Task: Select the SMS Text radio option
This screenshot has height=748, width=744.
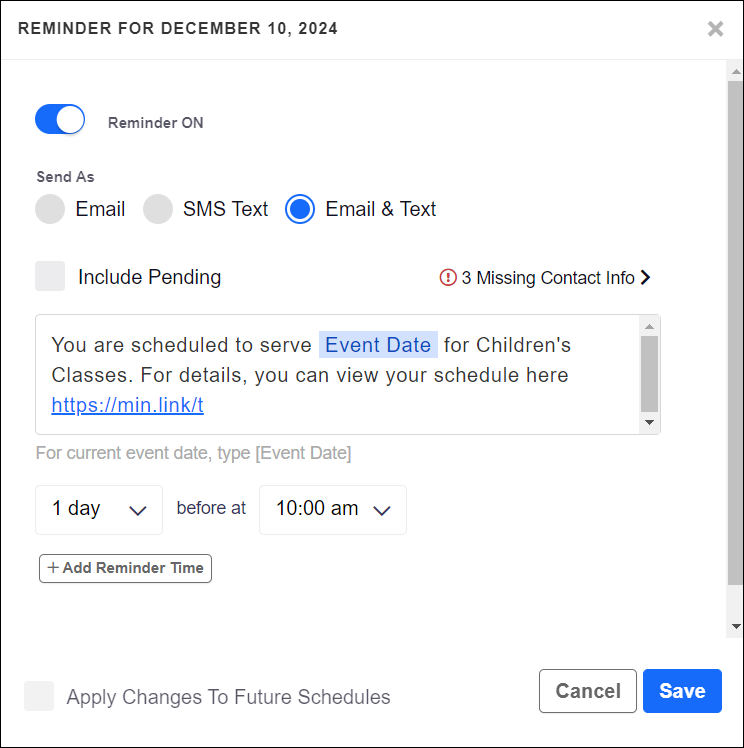Action: [158, 209]
